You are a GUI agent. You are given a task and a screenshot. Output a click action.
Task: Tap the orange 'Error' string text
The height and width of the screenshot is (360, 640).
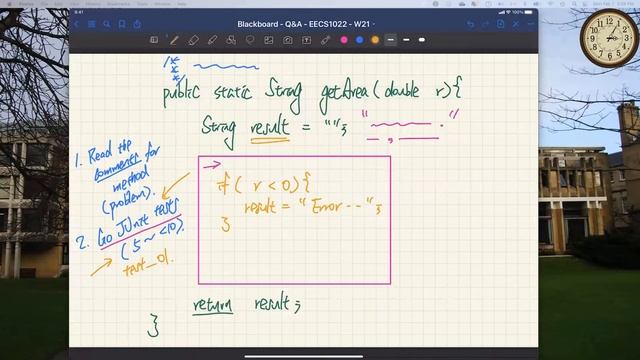[x=327, y=206]
